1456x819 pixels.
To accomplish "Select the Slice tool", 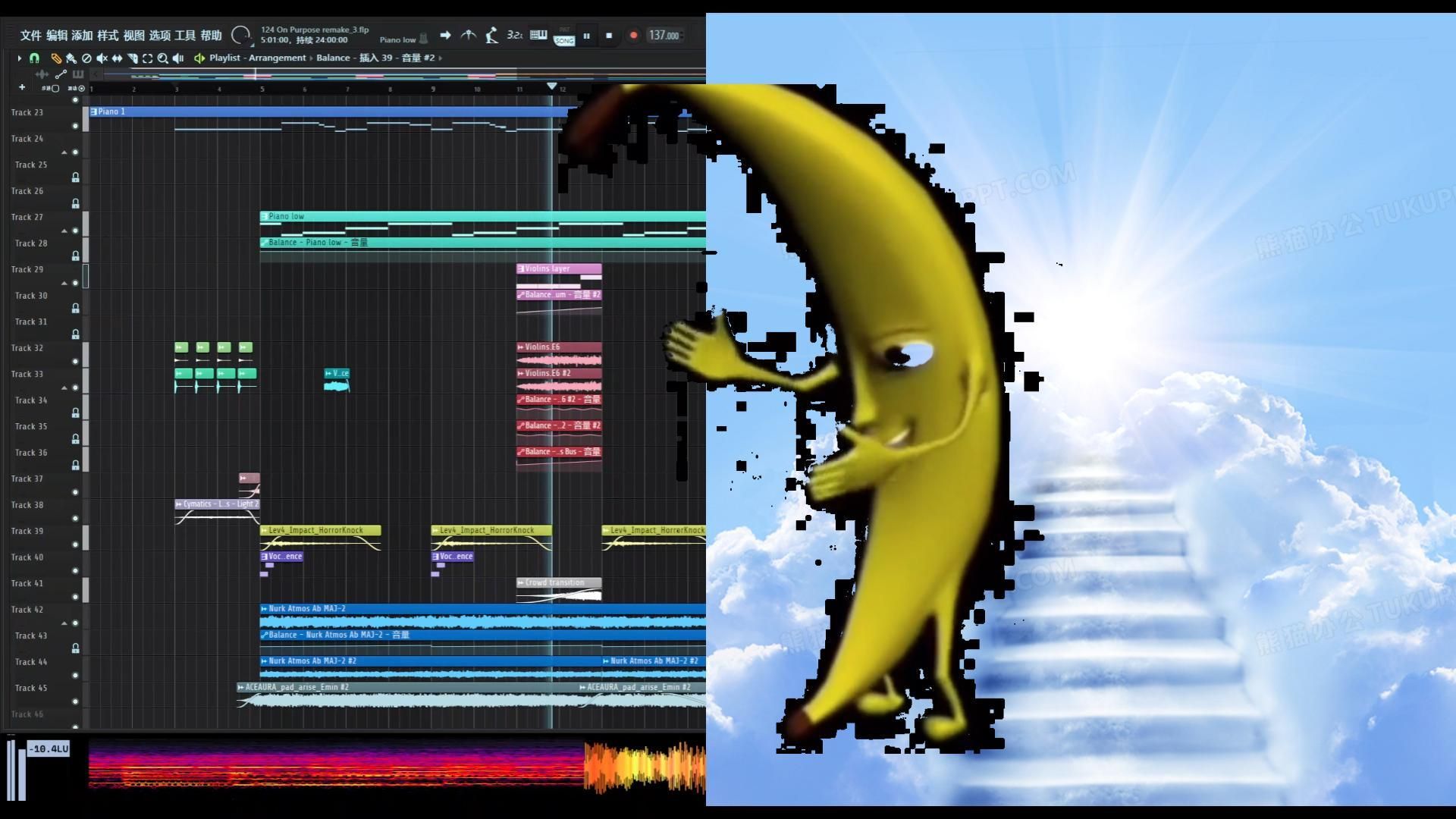I will click(133, 58).
